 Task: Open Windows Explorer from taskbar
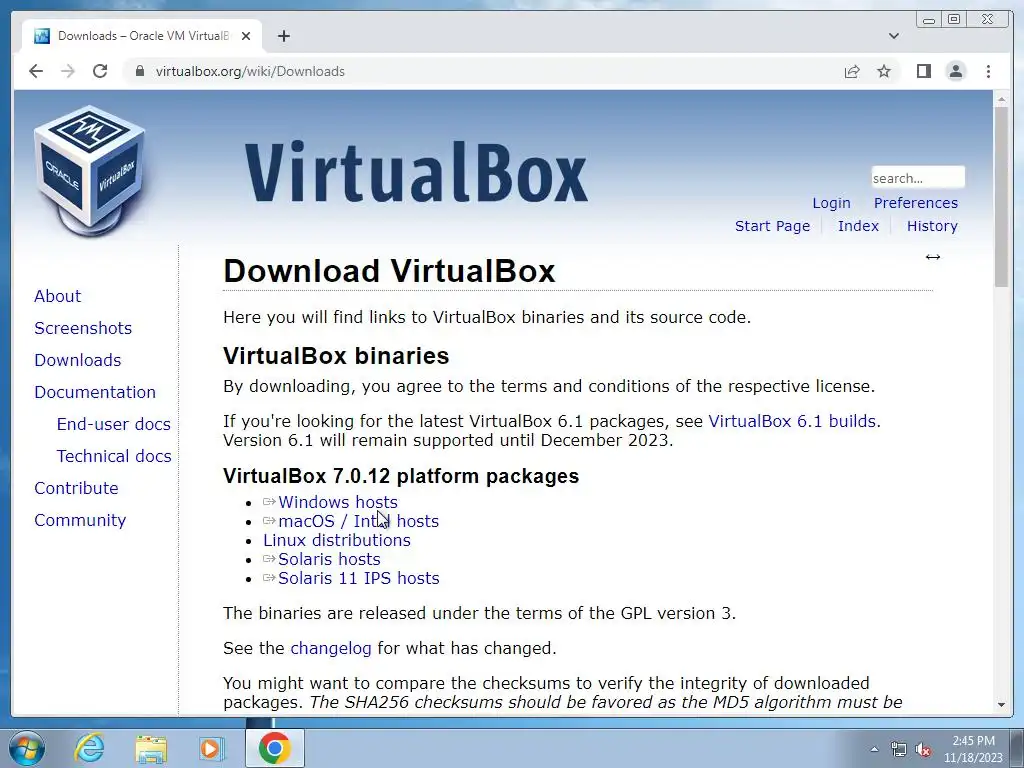(x=151, y=748)
